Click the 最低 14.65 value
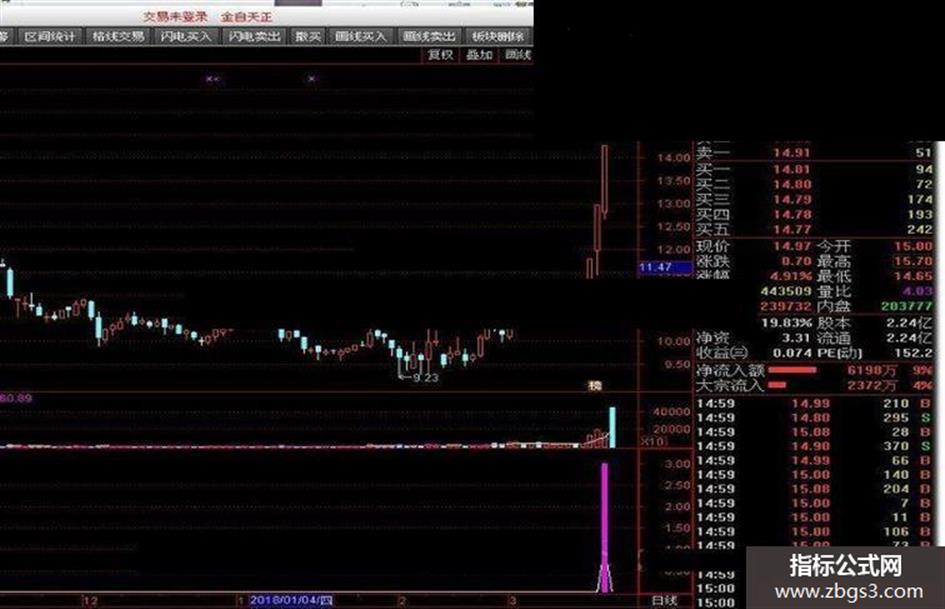Image resolution: width=945 pixels, height=609 pixels. (x=913, y=276)
